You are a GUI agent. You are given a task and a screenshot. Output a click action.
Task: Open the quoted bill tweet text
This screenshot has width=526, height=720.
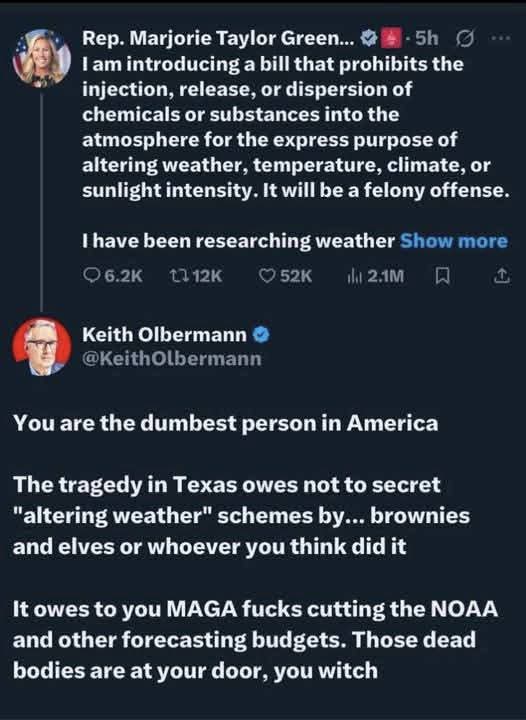click(296, 127)
